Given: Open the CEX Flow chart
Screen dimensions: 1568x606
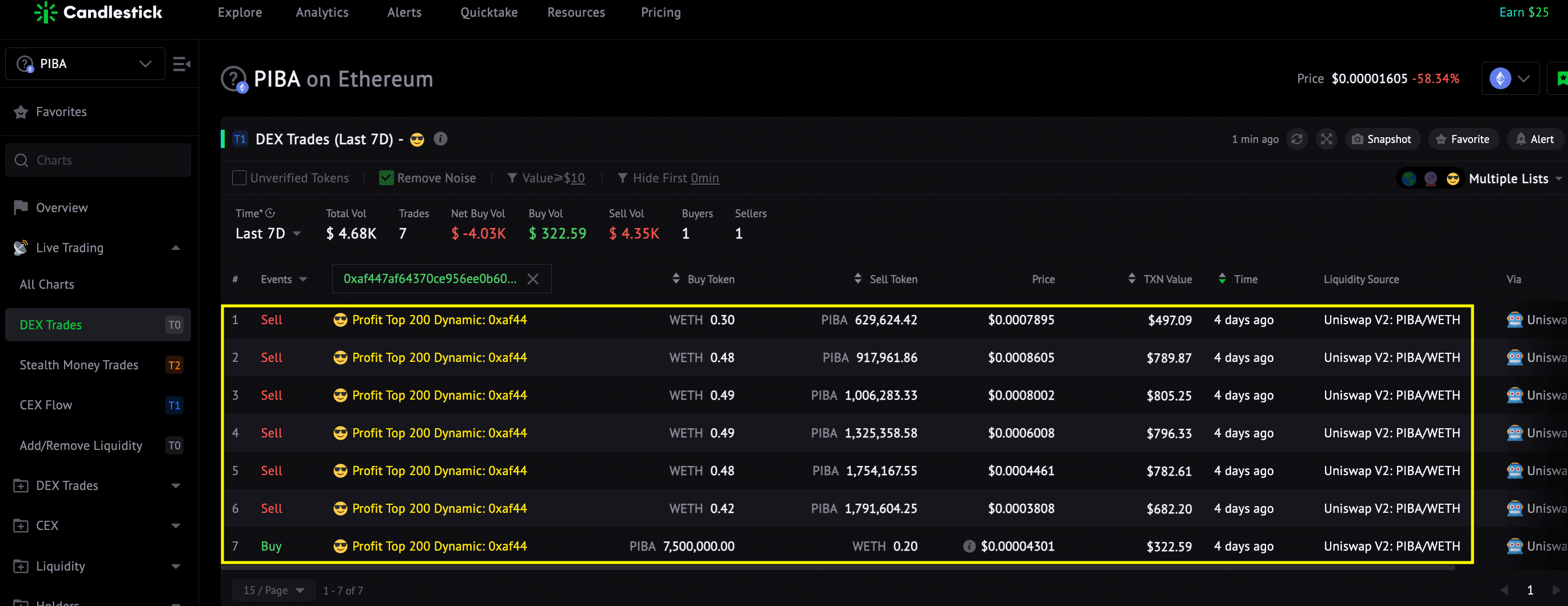Looking at the screenshot, I should point(97,405).
